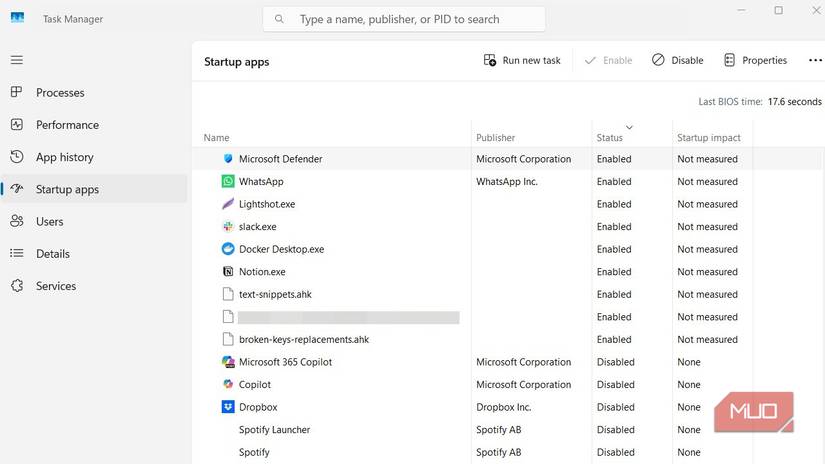The image size is (825, 464).
Task: Click the Dropbox Inc. publisher cell
Action: [x=504, y=407]
